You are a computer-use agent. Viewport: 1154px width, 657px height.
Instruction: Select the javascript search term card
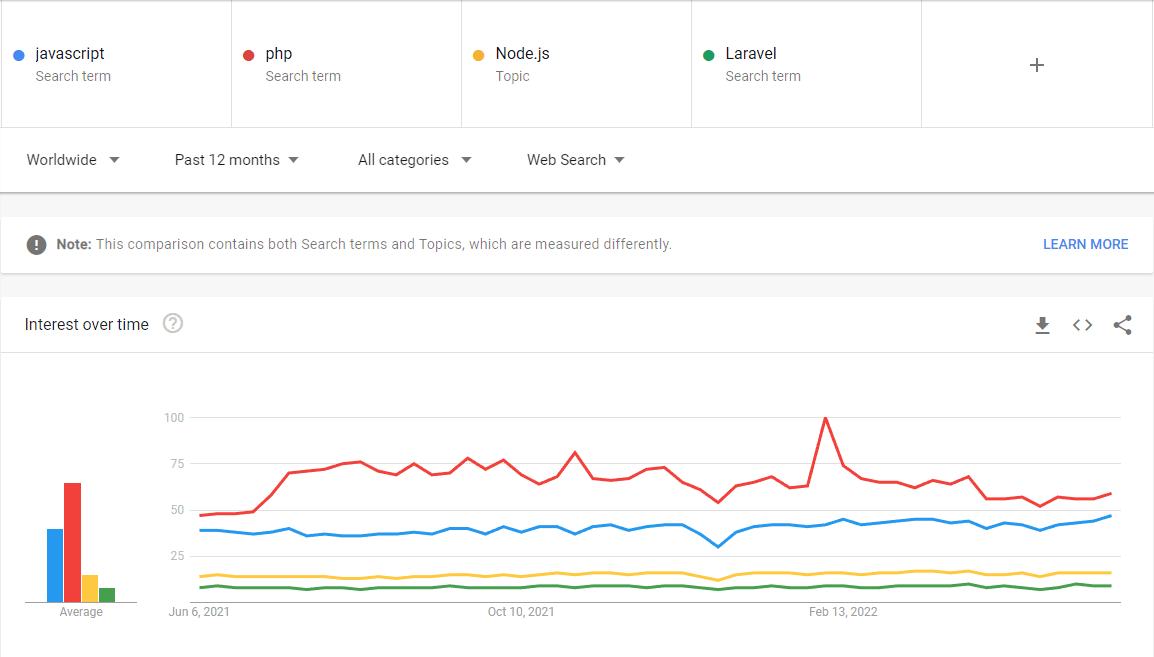116,64
